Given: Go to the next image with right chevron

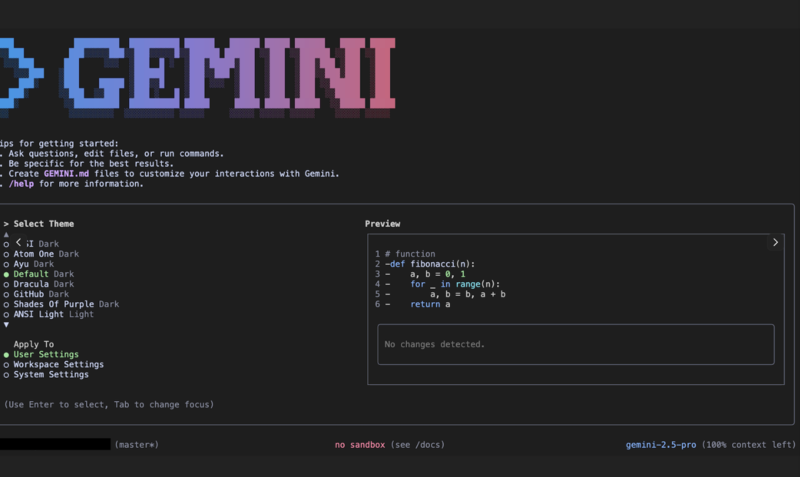Looking at the screenshot, I should pos(775,242).
